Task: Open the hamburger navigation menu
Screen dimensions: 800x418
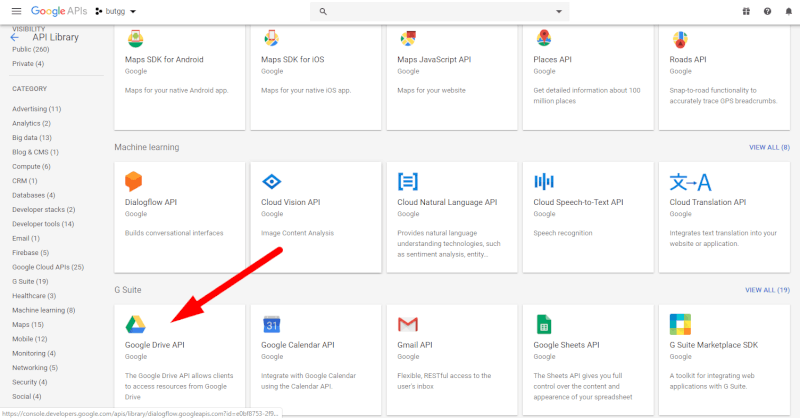Action: pos(15,11)
